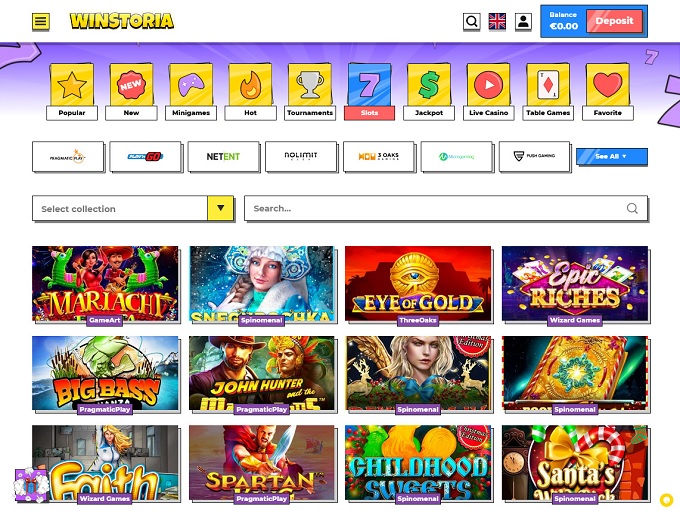Screen dimensions: 680x511
Task: Open the Favorite heart category
Action: 608,85
